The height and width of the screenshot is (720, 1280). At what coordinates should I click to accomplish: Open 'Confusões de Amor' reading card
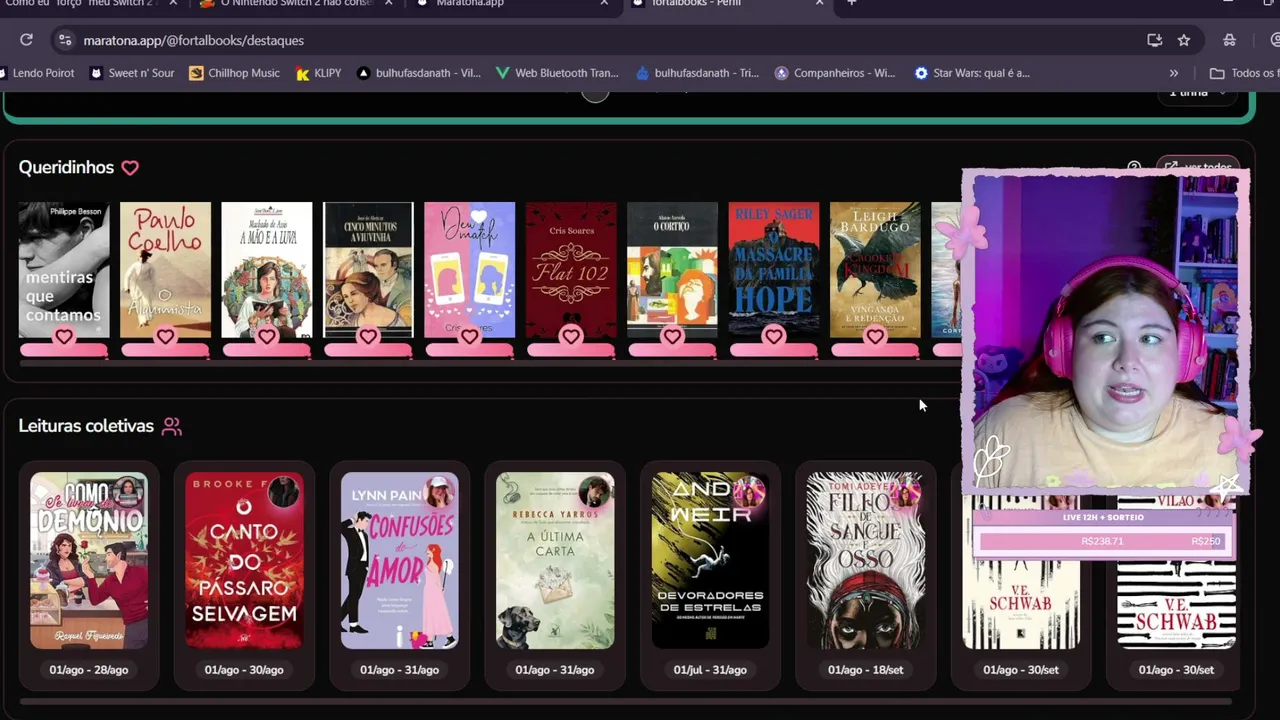[400, 575]
